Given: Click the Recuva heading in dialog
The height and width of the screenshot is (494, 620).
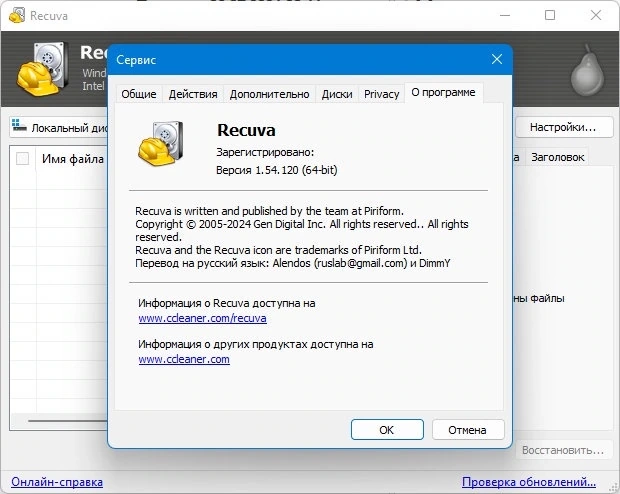Looking at the screenshot, I should [246, 130].
